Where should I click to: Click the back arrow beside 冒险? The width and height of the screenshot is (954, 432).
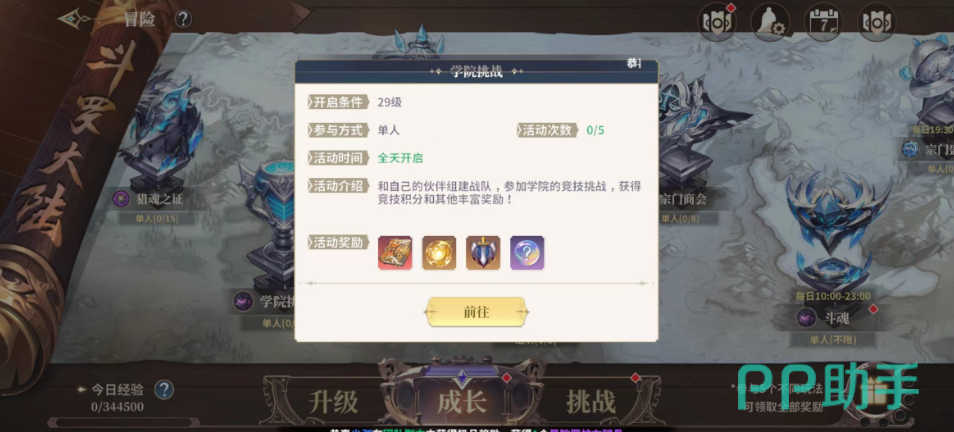pyautogui.click(x=76, y=19)
